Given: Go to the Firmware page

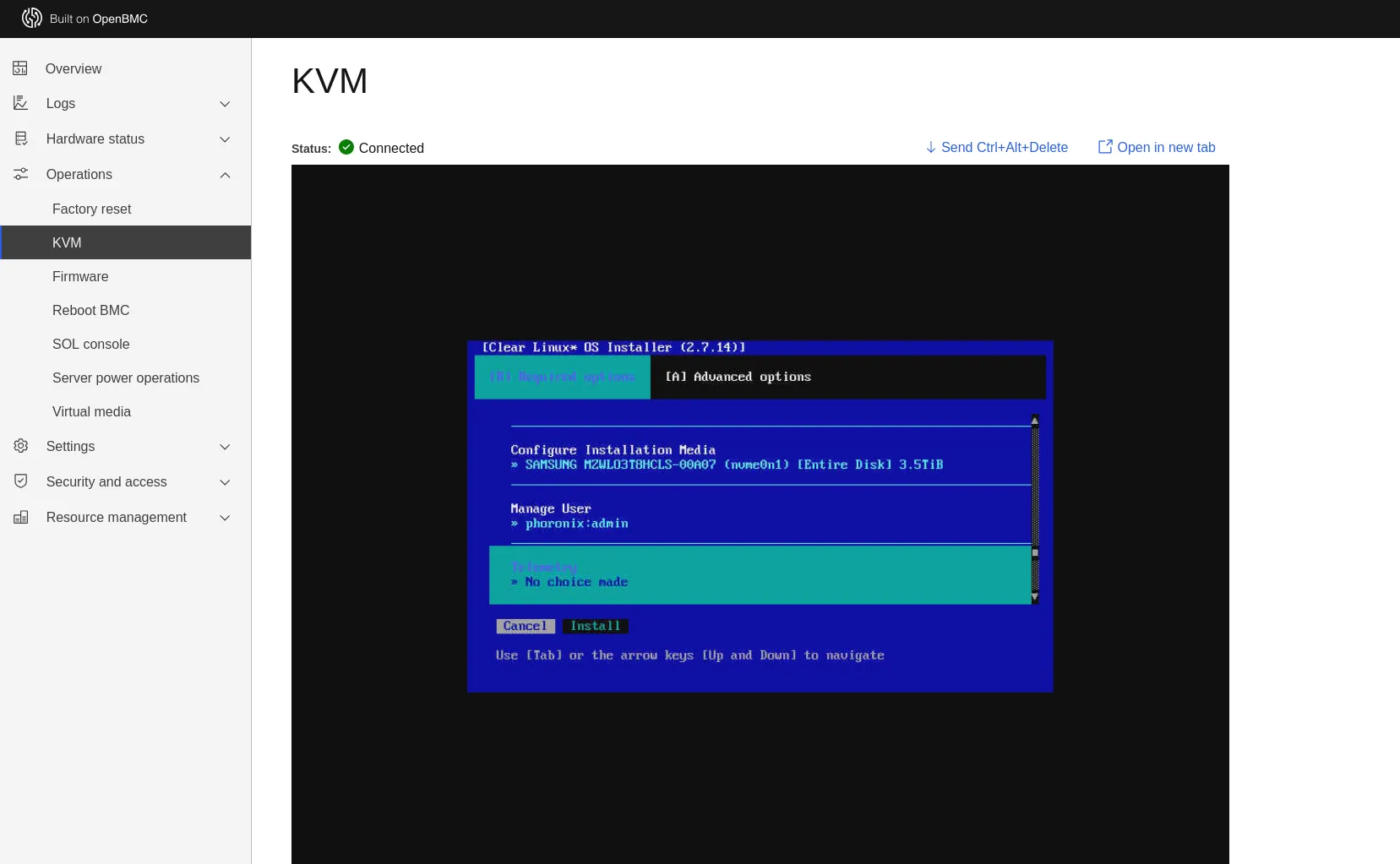Looking at the screenshot, I should click(x=126, y=276).
